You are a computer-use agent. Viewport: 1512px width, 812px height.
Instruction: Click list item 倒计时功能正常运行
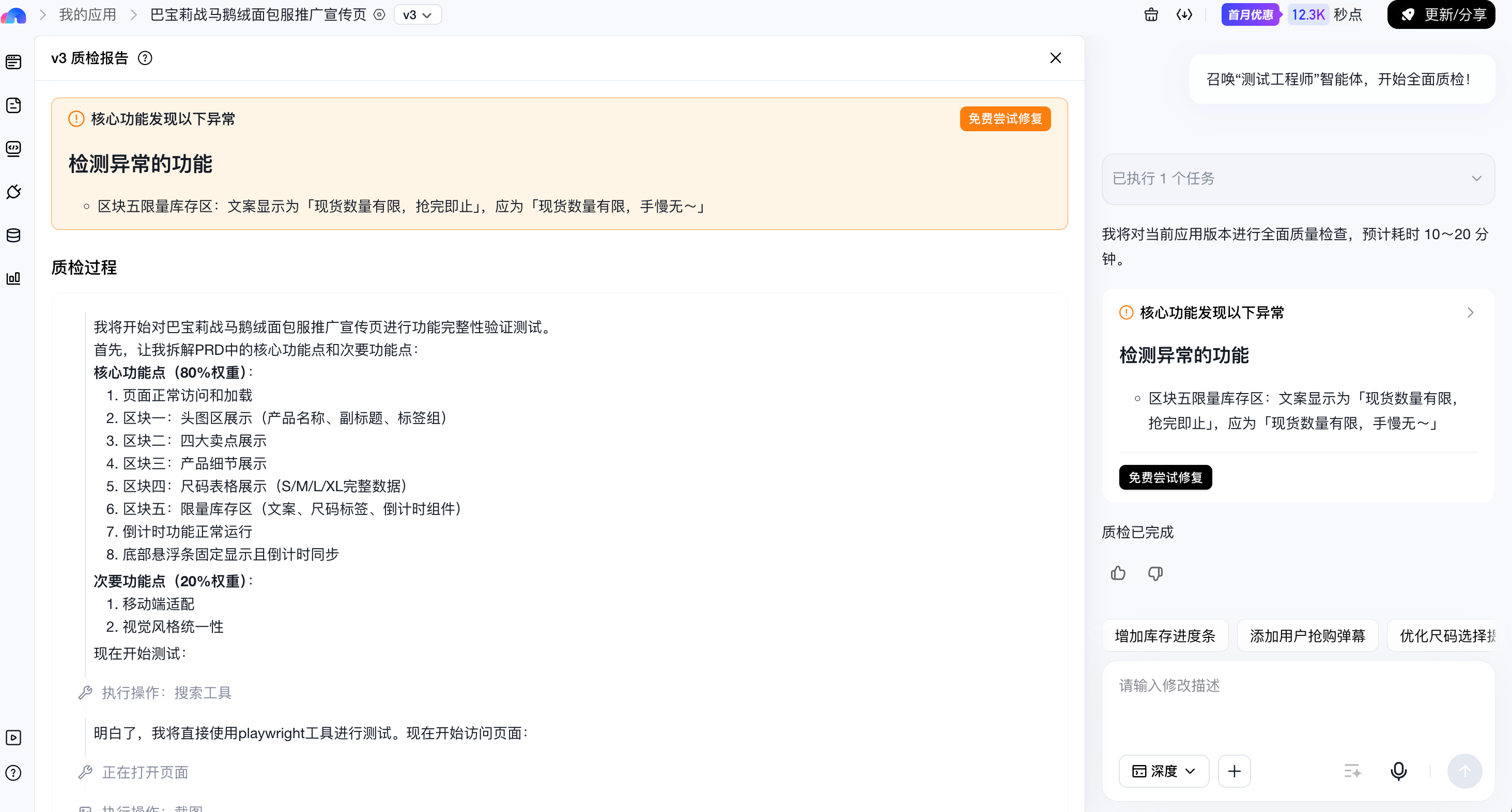187,532
